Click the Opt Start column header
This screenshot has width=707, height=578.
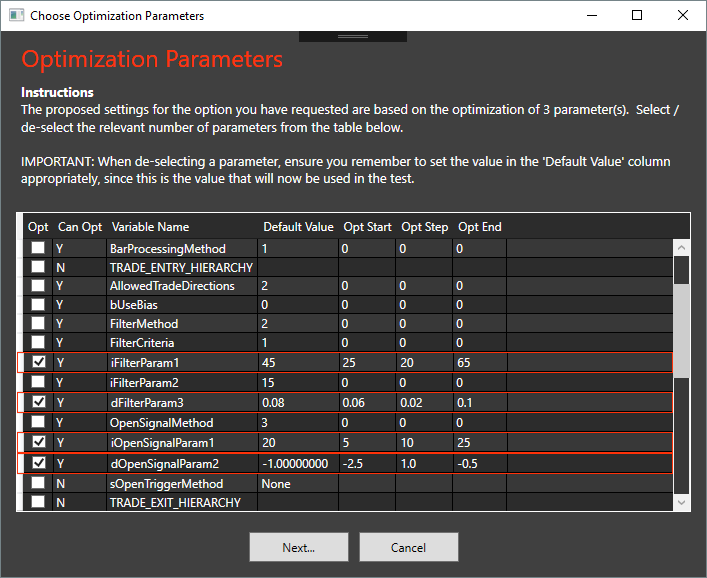(x=367, y=227)
